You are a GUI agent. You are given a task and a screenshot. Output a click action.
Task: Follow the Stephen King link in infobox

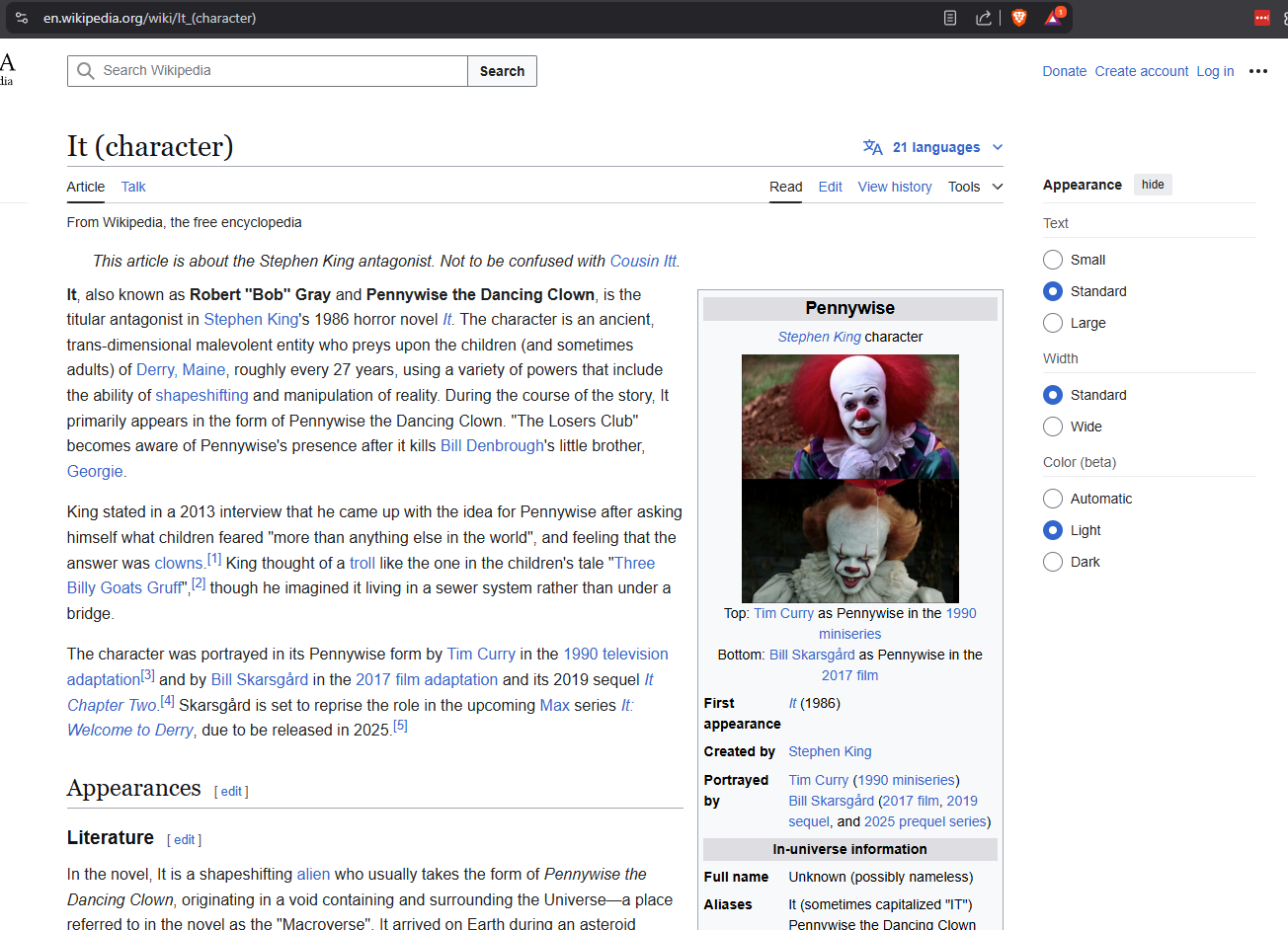[x=830, y=751]
